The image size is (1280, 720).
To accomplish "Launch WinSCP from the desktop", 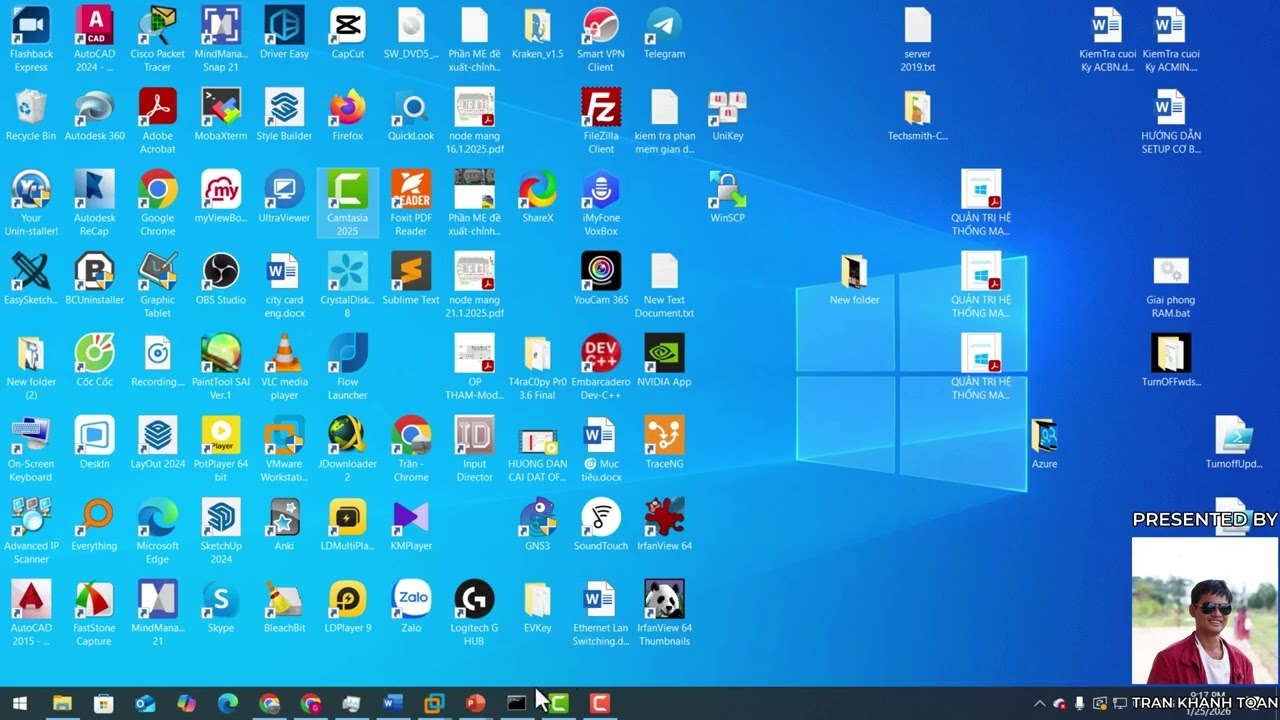I will 727,197.
